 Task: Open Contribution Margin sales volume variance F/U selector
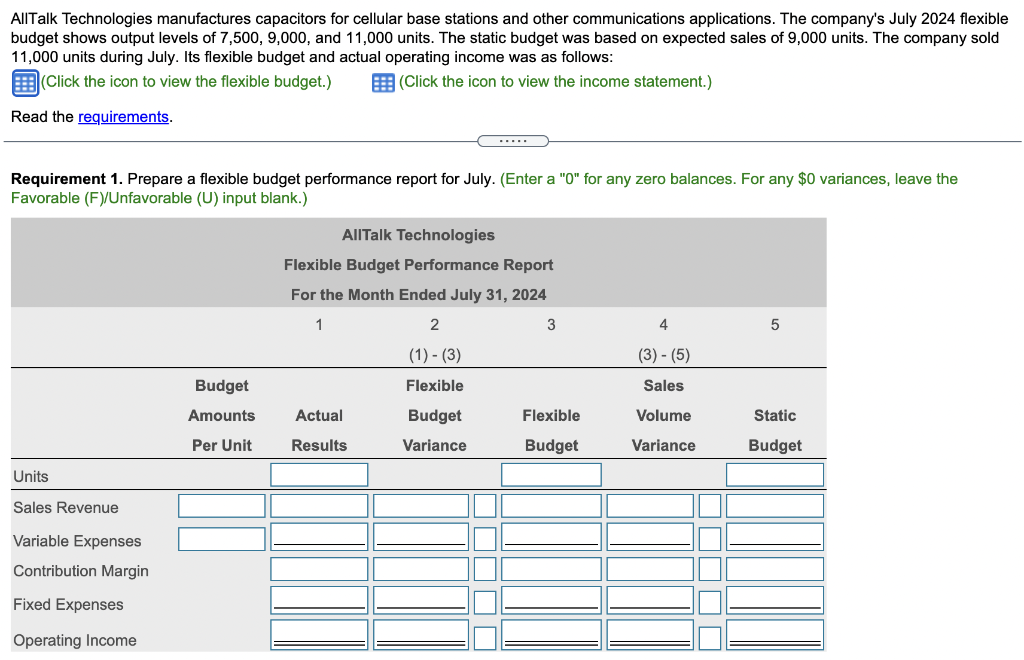710,570
